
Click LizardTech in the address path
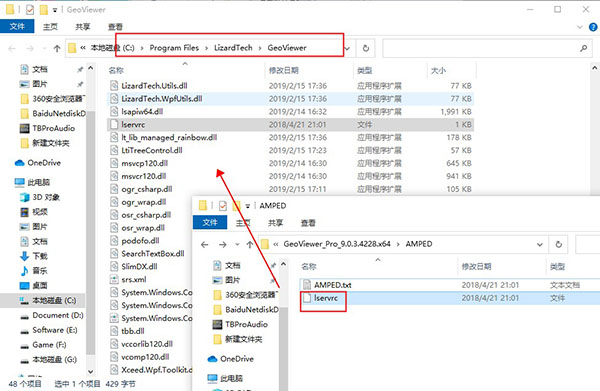[233, 48]
